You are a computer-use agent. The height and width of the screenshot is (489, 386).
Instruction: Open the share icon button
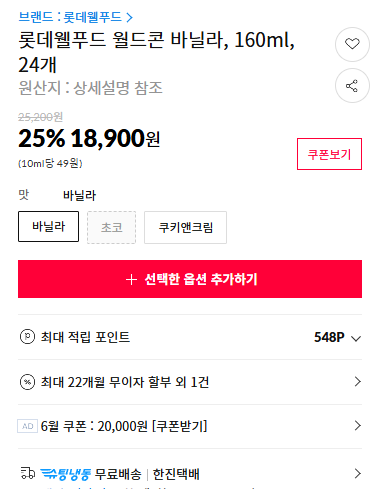pos(352,86)
